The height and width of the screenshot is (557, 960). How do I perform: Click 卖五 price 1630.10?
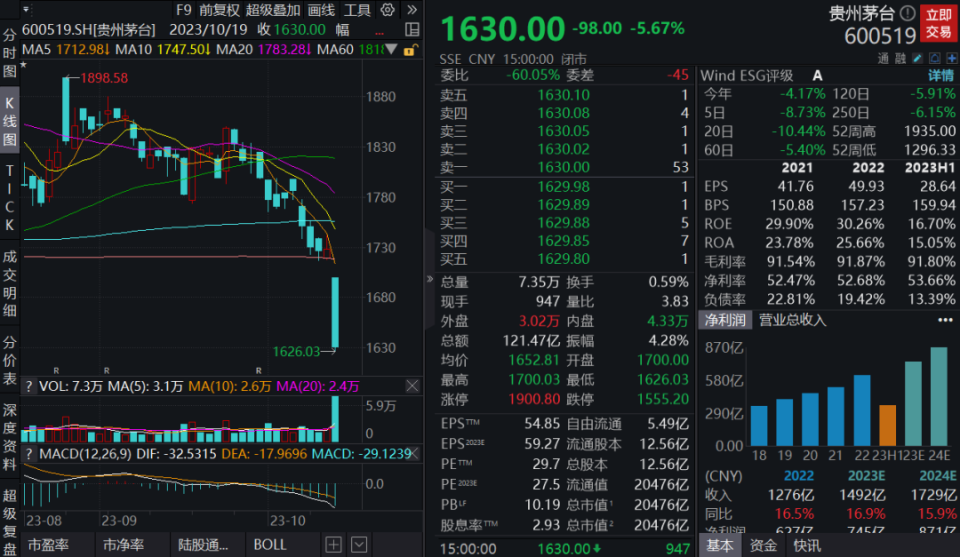tap(563, 95)
